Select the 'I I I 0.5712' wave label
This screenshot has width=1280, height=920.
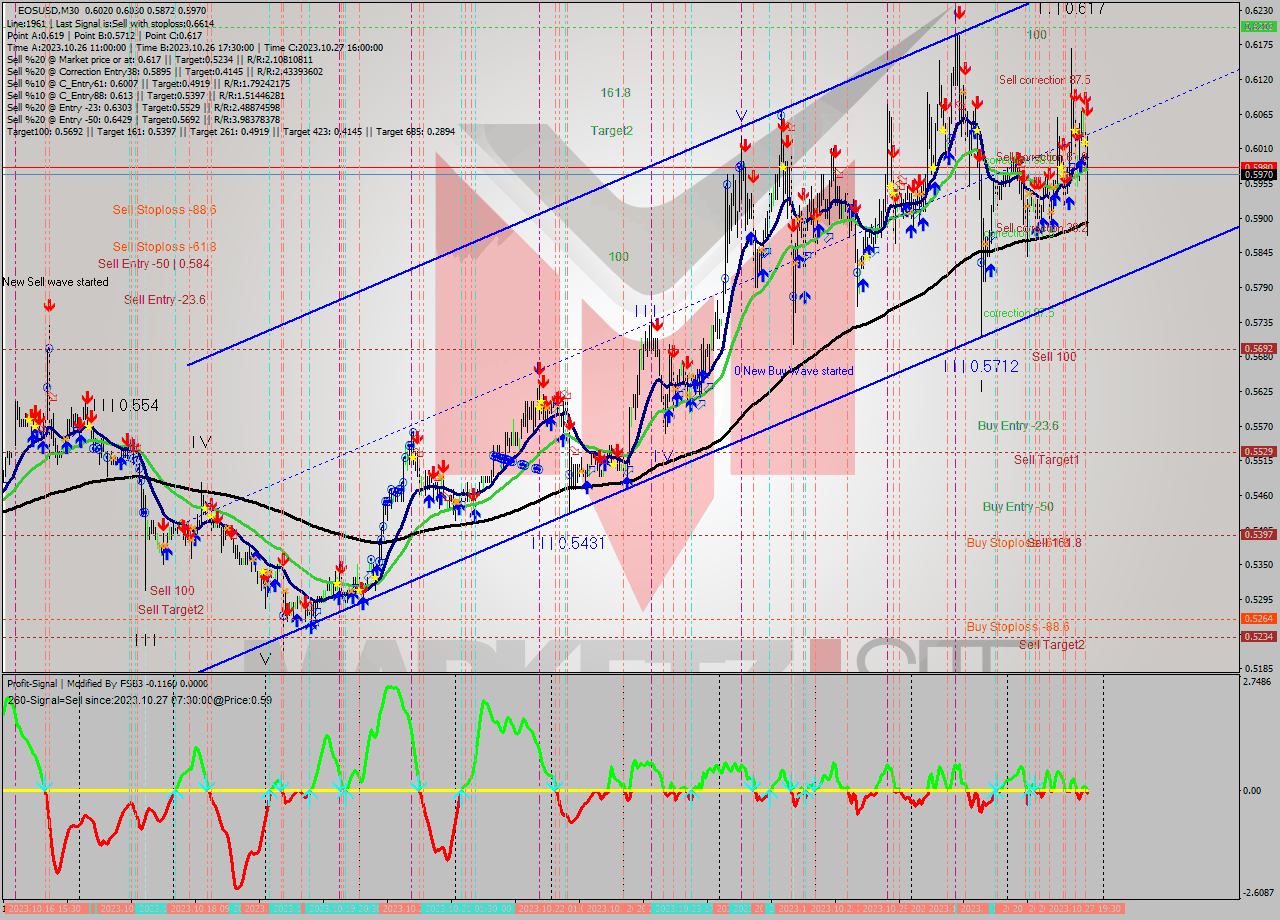[981, 367]
